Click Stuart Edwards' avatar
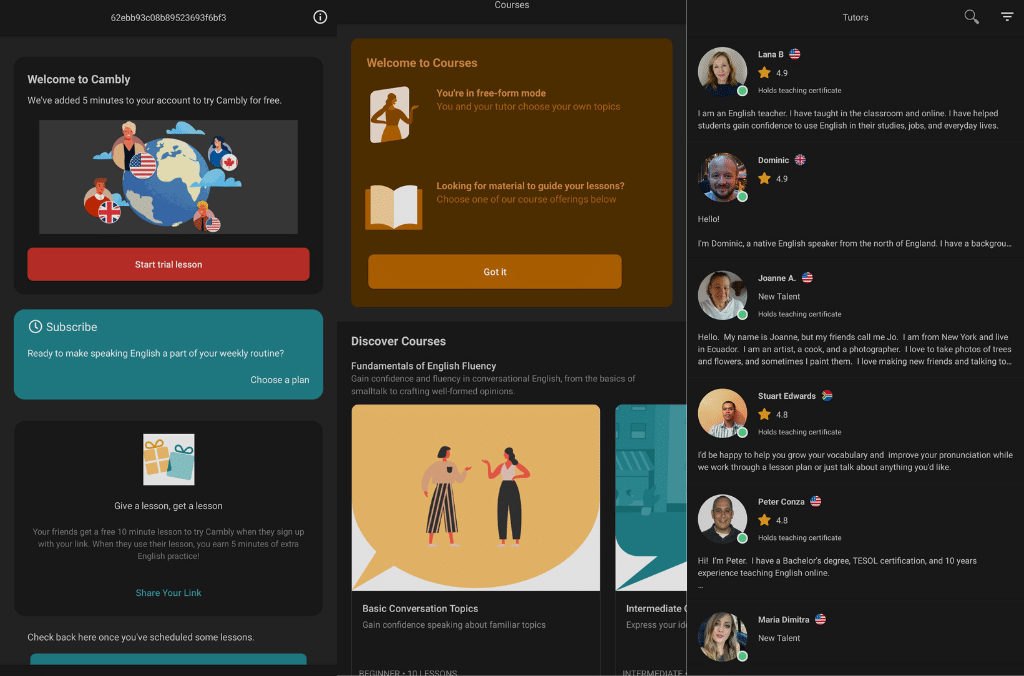Image resolution: width=1024 pixels, height=676 pixels. (722, 413)
